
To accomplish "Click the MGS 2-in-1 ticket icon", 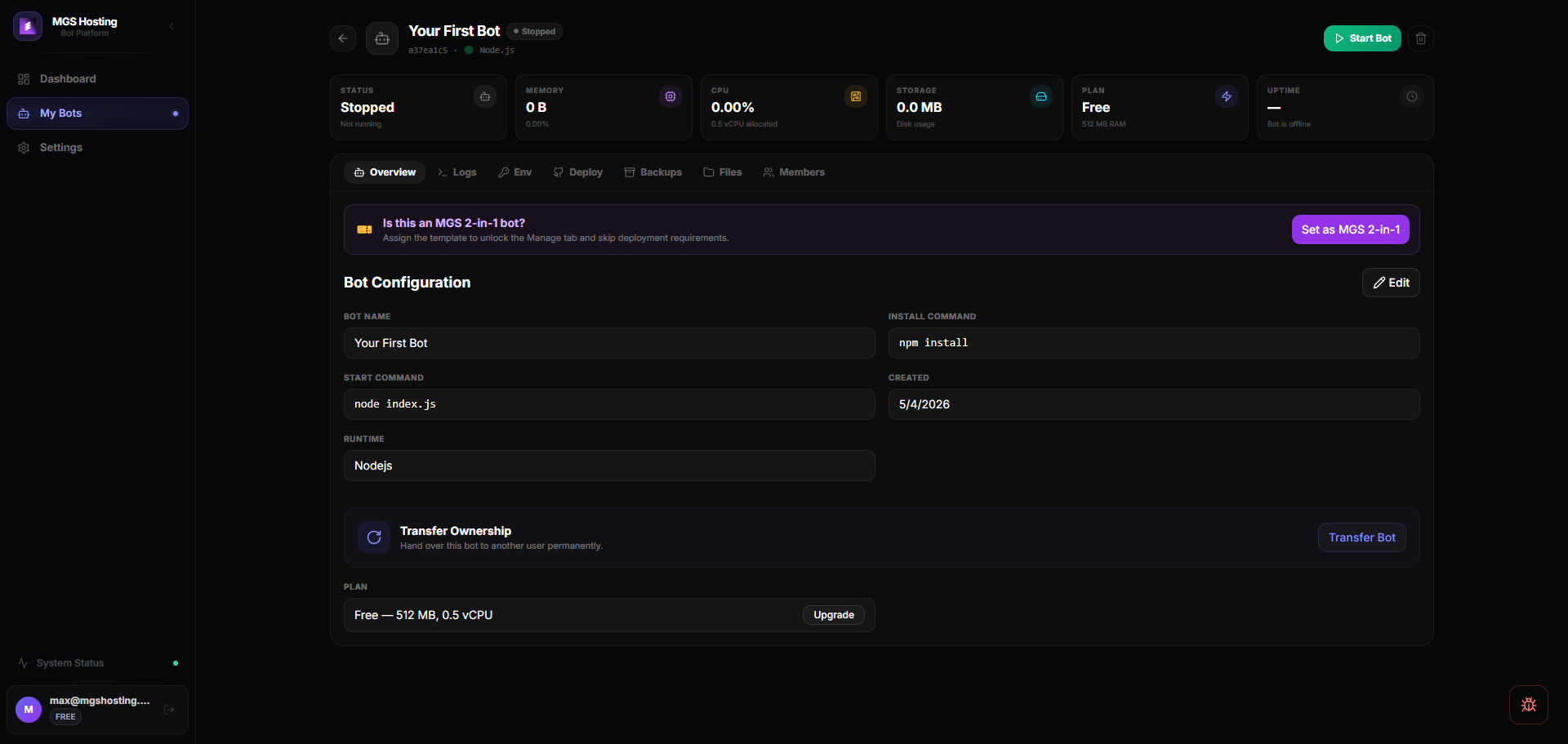I will pos(365,229).
